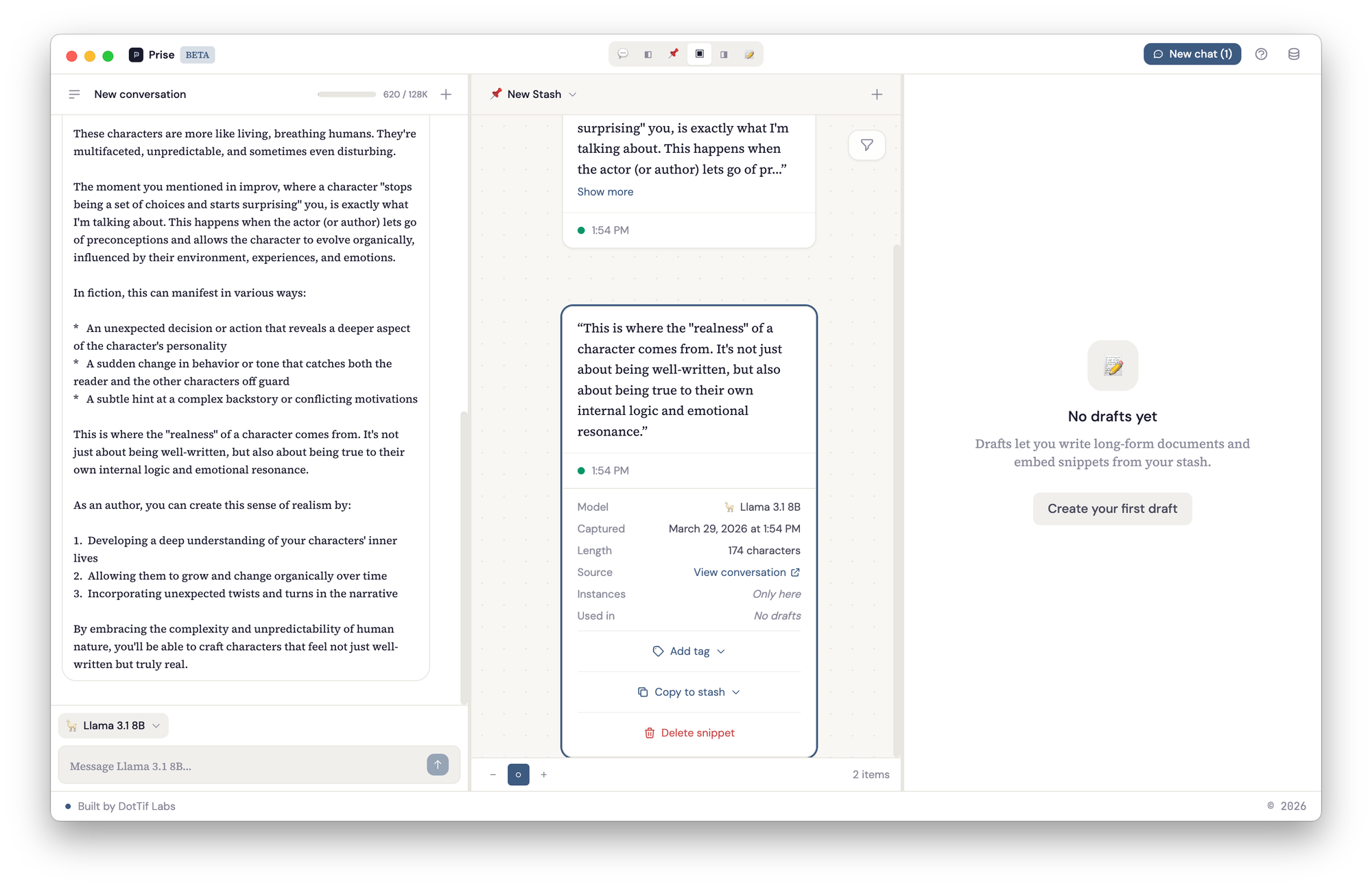Switch to drafts-only layout (memo pencil icon)
The height and width of the screenshot is (888, 1372).
pos(750,54)
